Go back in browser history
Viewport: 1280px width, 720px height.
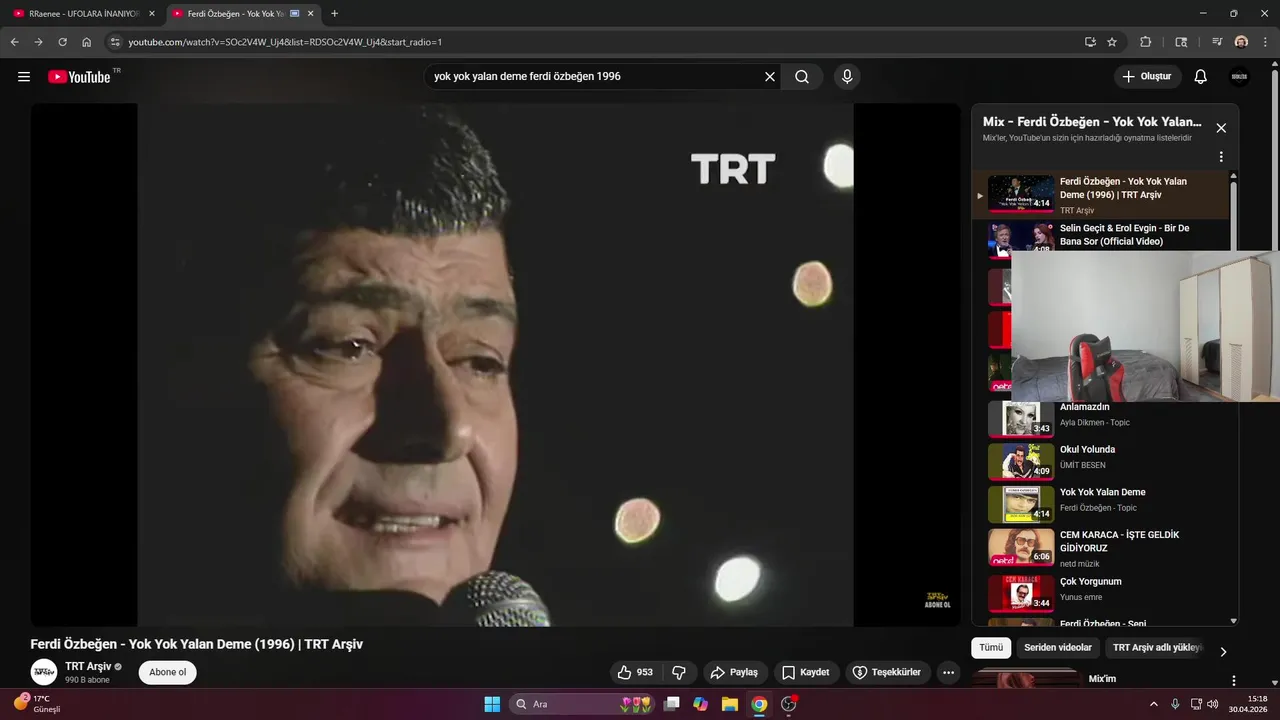pyautogui.click(x=14, y=42)
